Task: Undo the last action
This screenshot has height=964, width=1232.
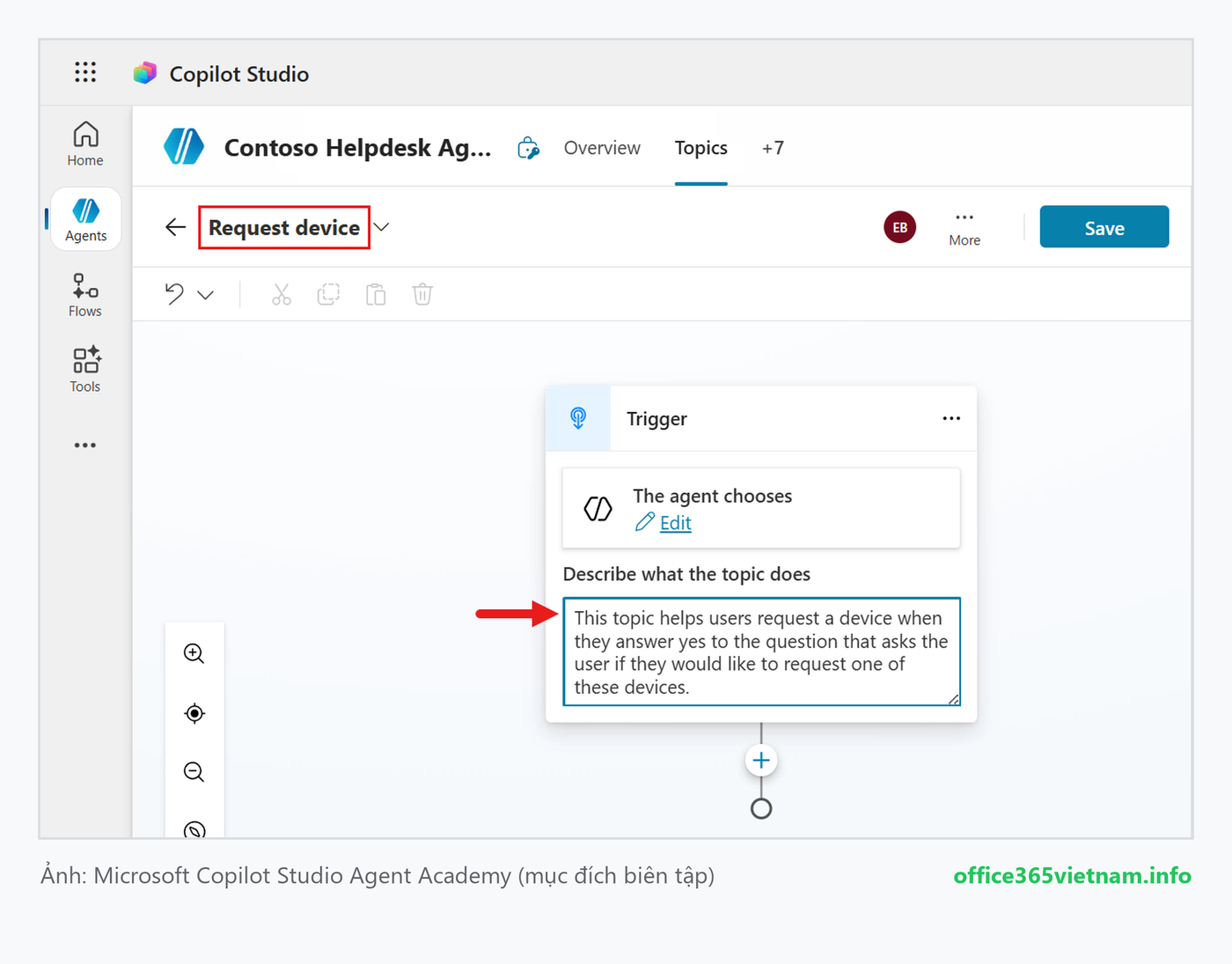Action: coord(174,294)
